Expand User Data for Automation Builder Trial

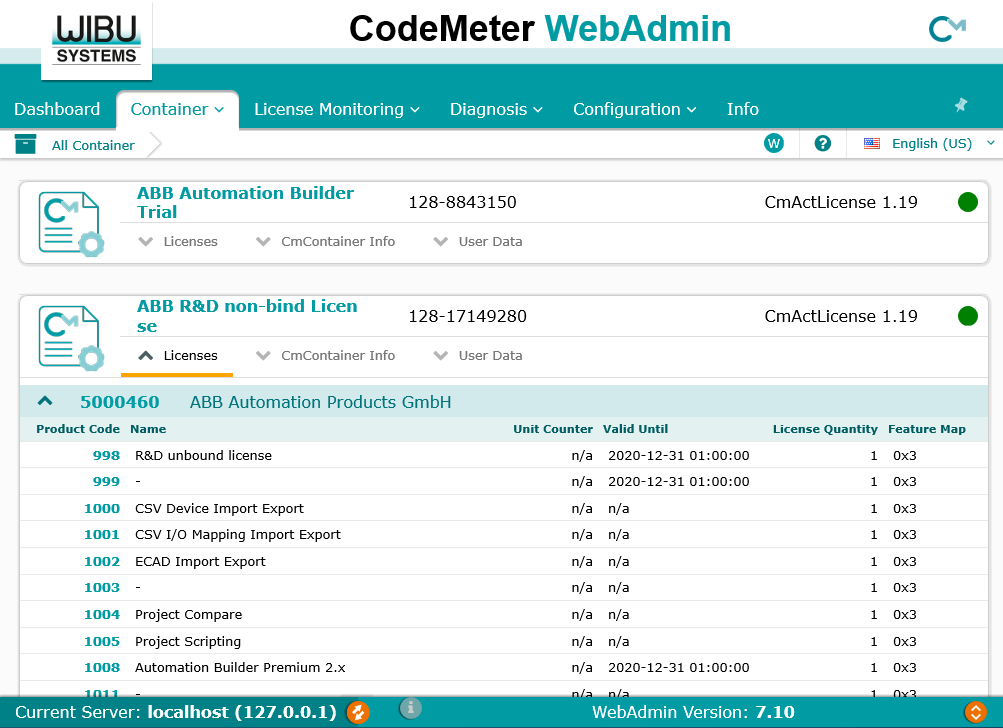coord(478,241)
